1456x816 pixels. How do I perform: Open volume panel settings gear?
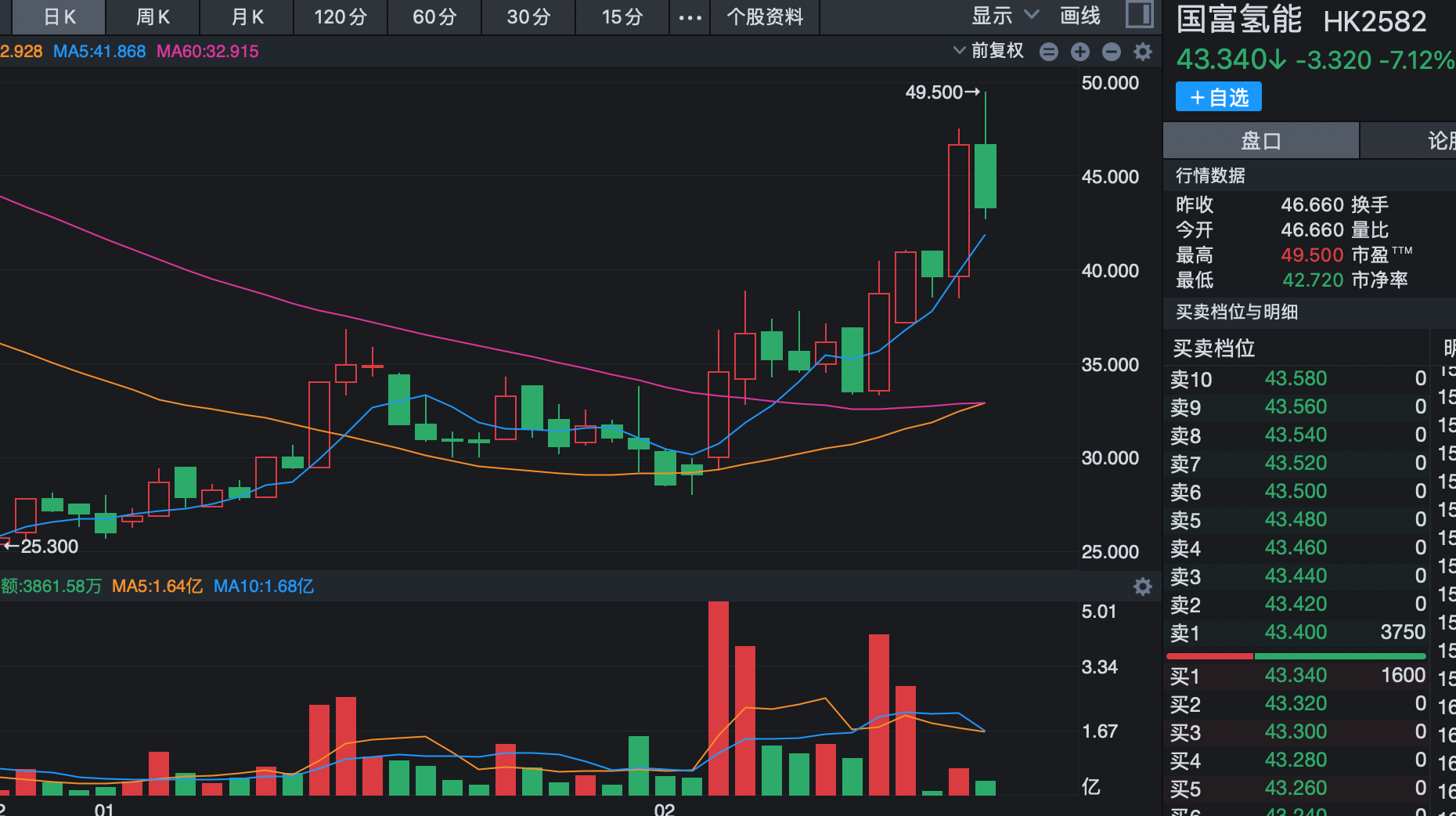[1143, 587]
